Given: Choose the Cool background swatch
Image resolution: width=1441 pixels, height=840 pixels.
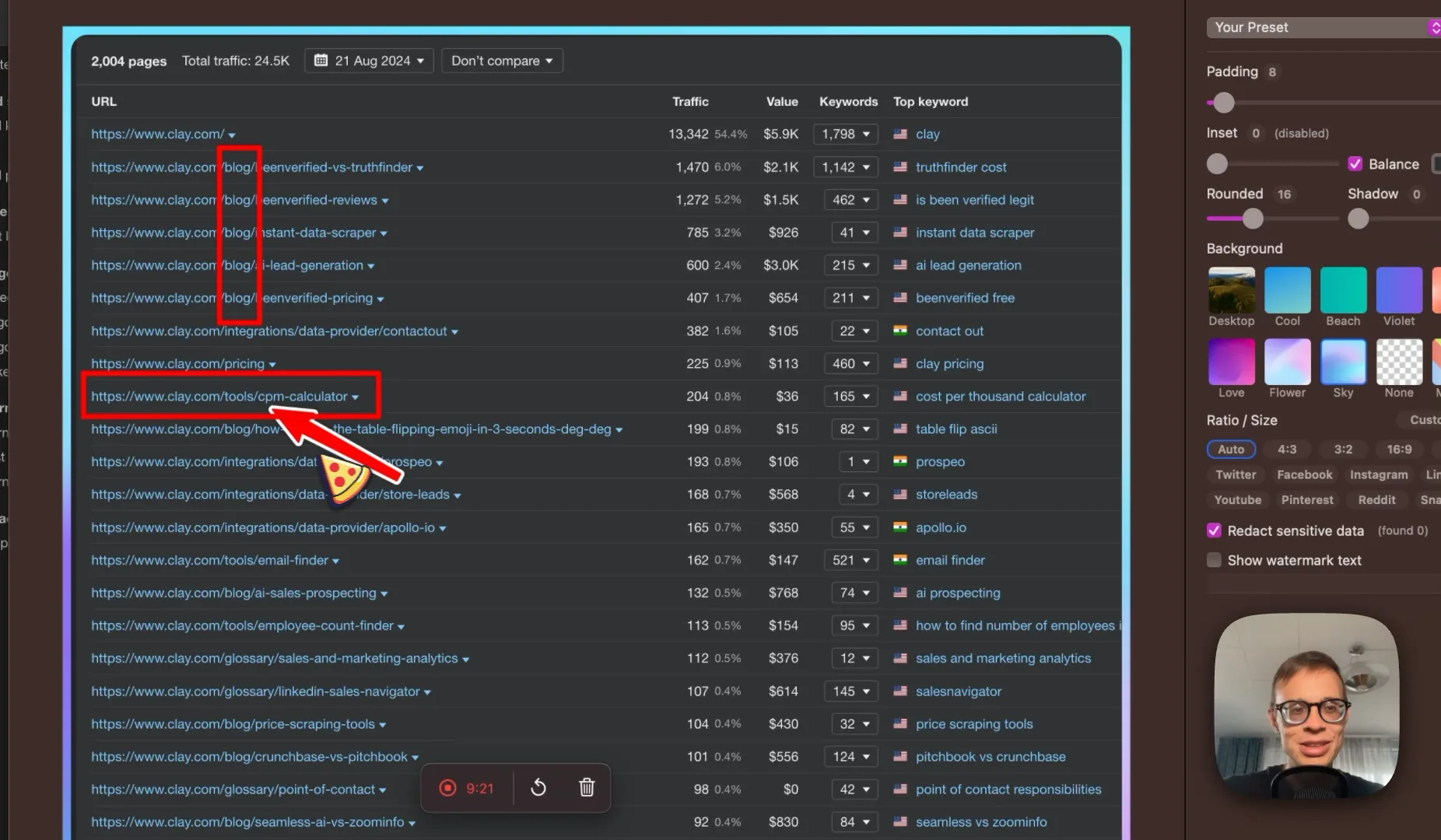Looking at the screenshot, I should click(x=1288, y=289).
